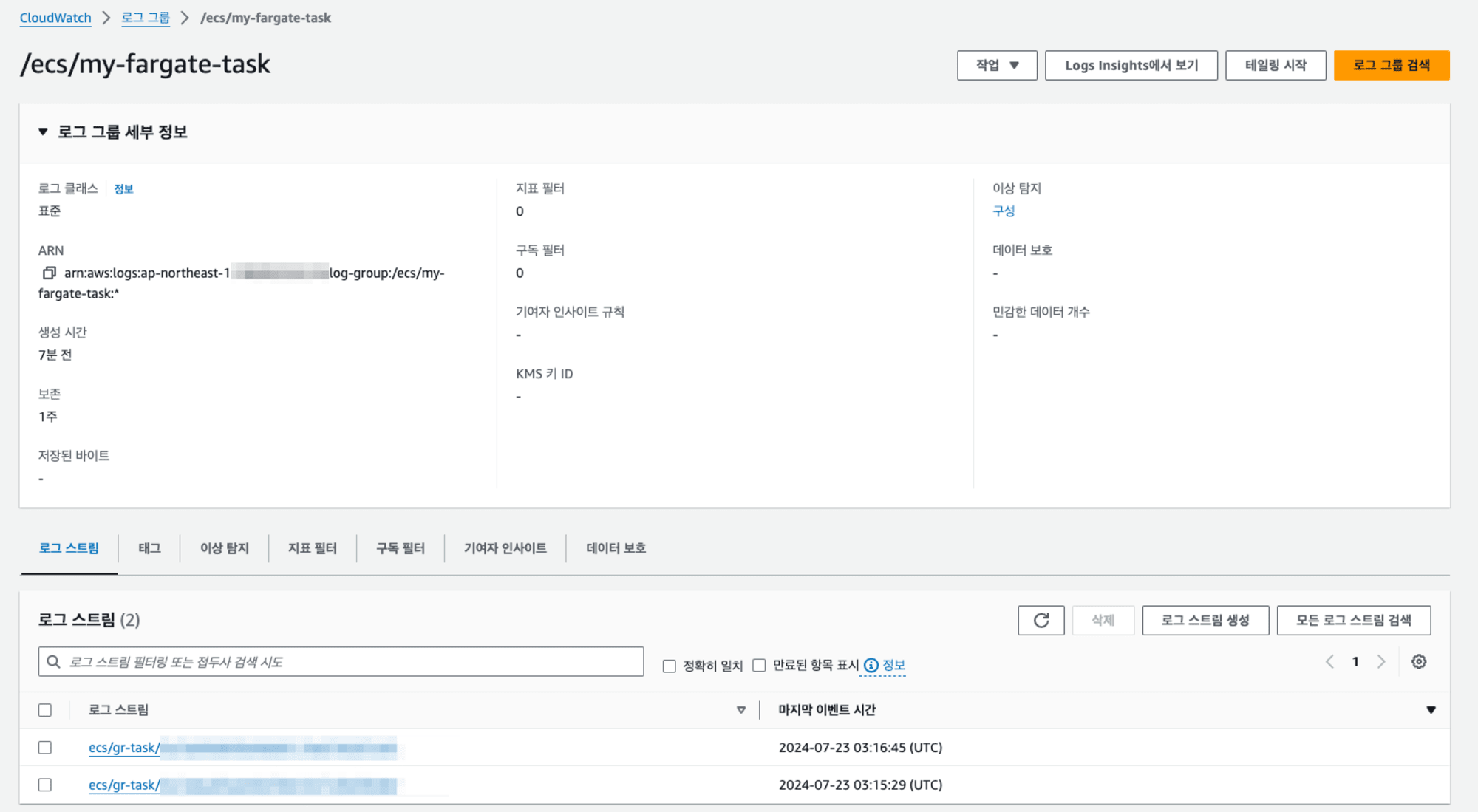The image size is (1478, 812).
Task: Open 로그 그룹 breadcrumb link
Action: [x=146, y=18]
